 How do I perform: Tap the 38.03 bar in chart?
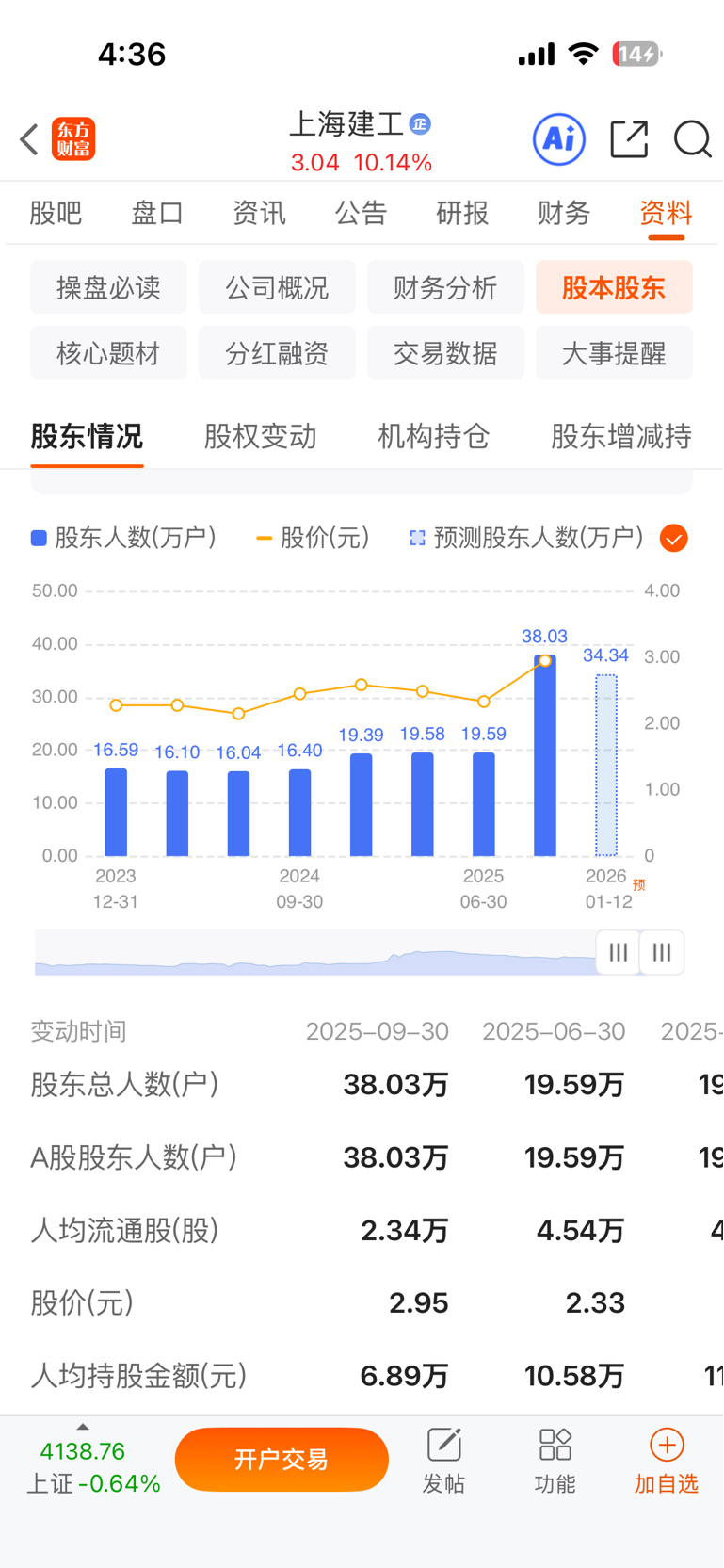[544, 755]
